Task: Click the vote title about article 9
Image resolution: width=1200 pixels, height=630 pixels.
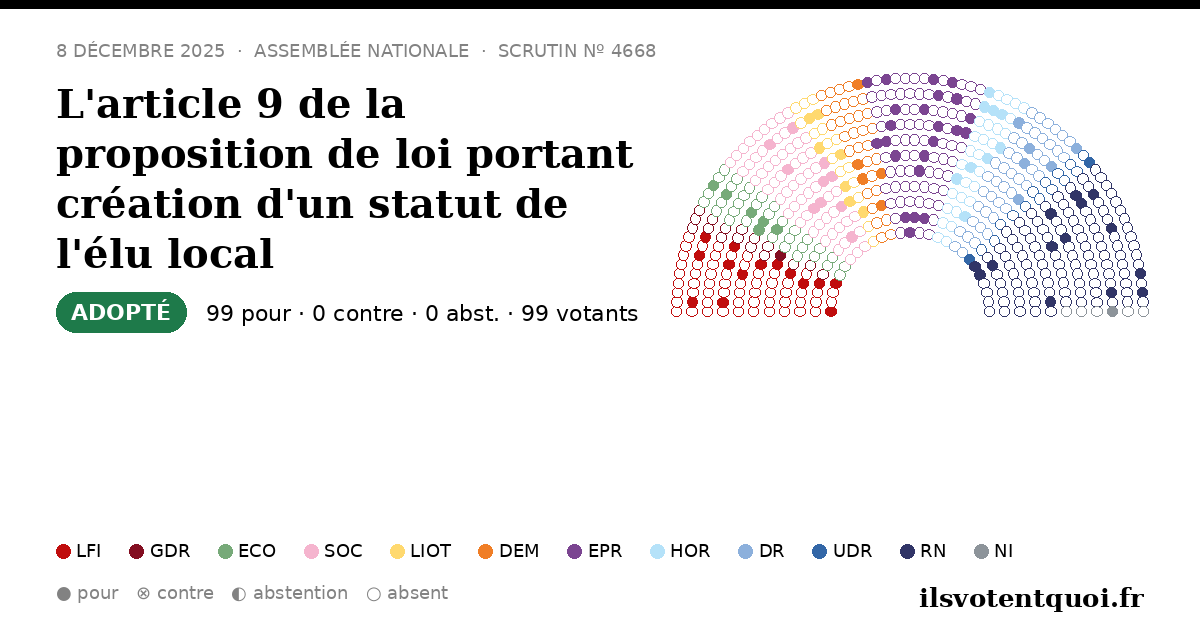Action: [x=345, y=179]
